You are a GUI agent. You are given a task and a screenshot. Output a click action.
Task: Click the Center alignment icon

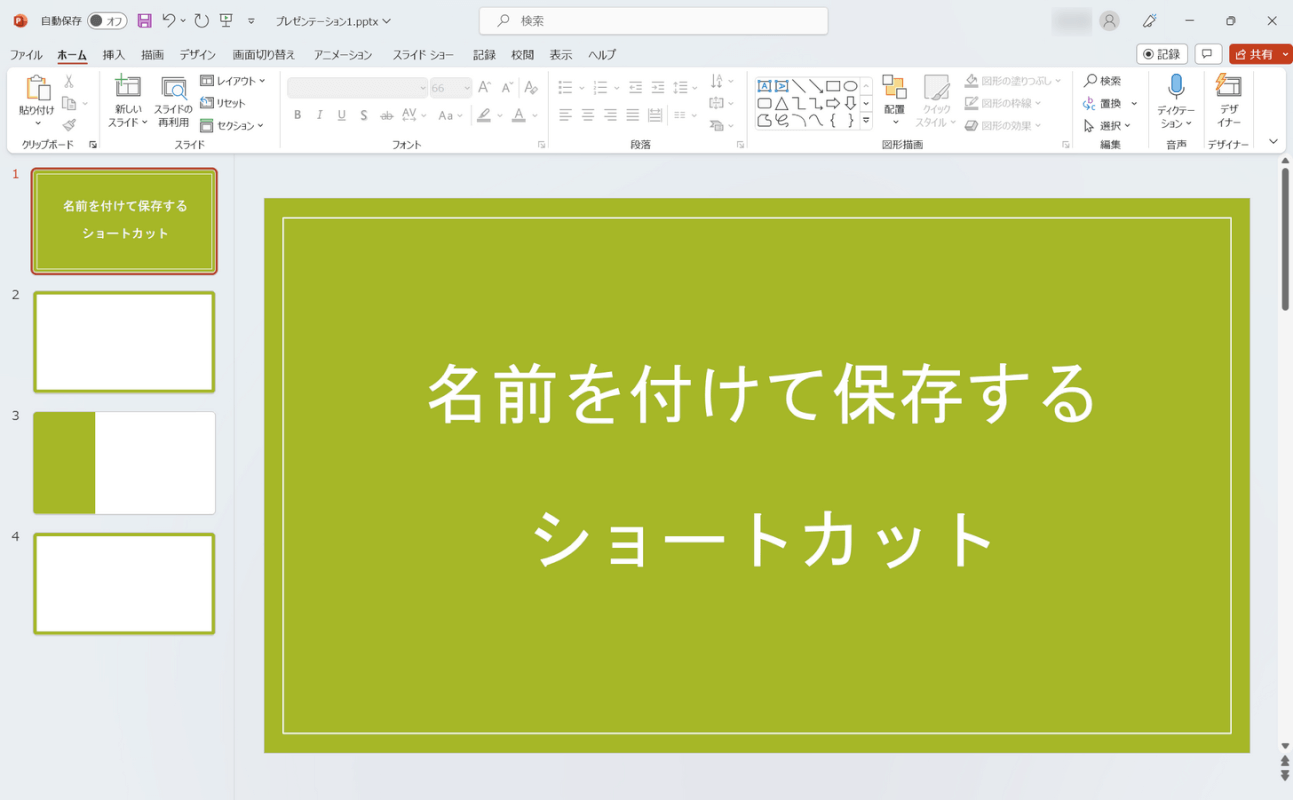588,116
